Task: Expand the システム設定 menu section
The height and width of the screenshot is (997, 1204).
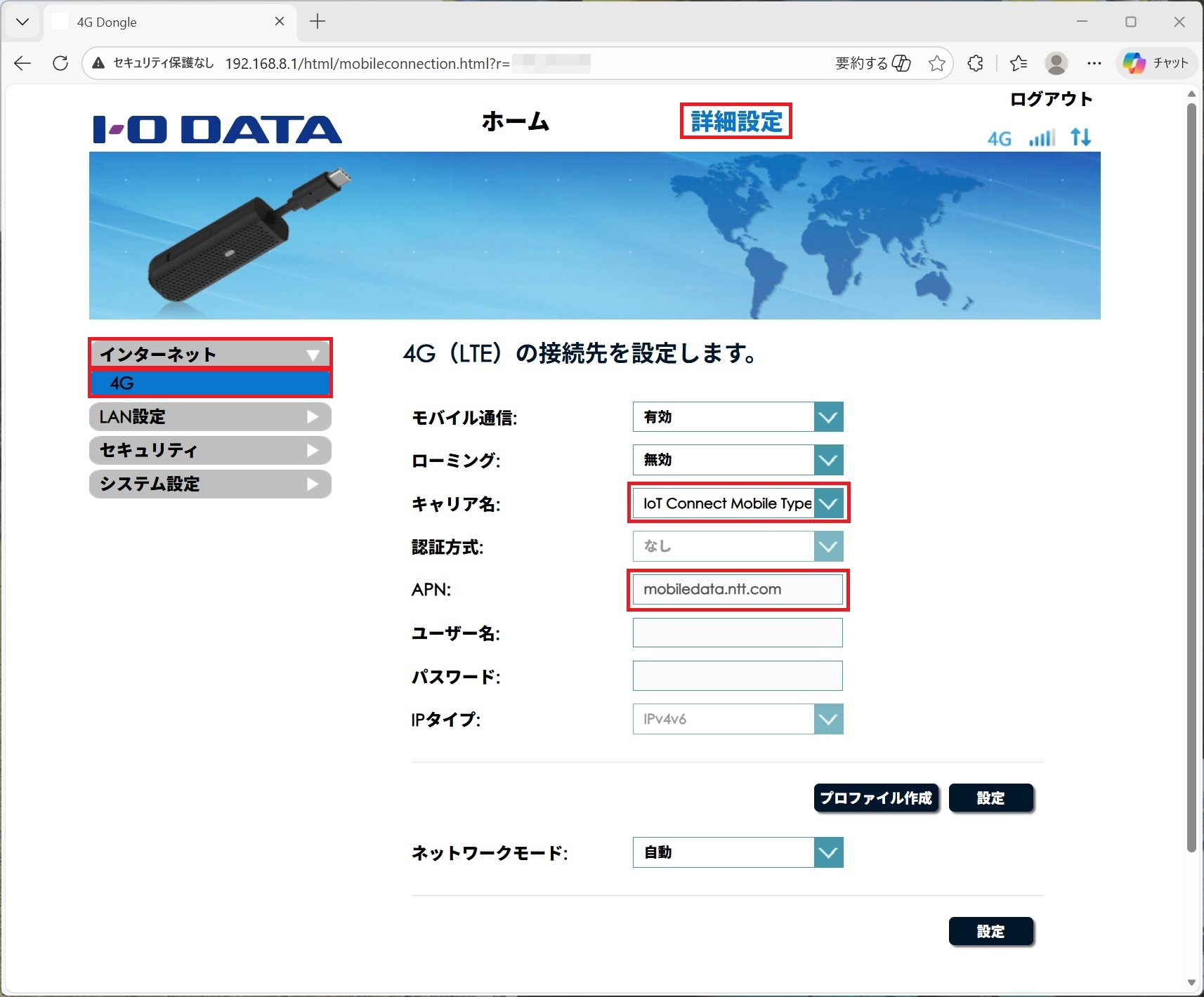Action: [x=210, y=484]
